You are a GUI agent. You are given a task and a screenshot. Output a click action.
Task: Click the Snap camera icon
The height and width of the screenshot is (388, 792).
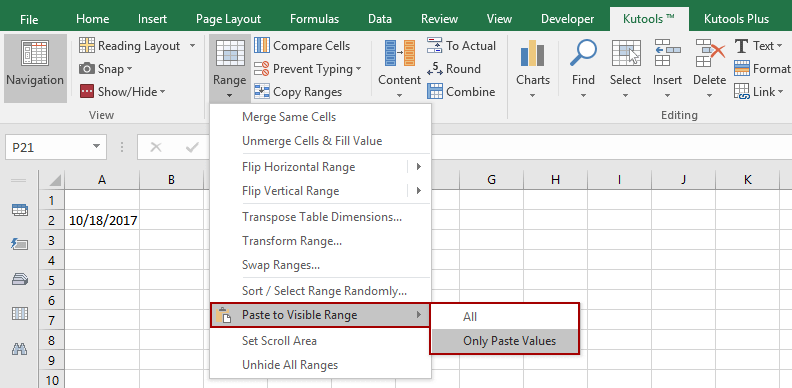click(87, 68)
